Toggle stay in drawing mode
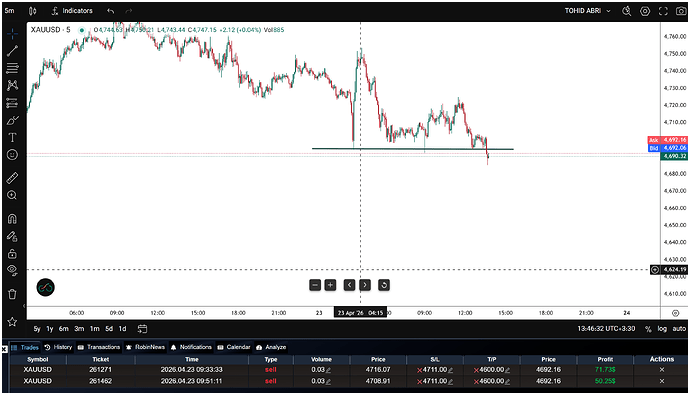Image resolution: width=690 pixels, height=395 pixels. (x=12, y=236)
